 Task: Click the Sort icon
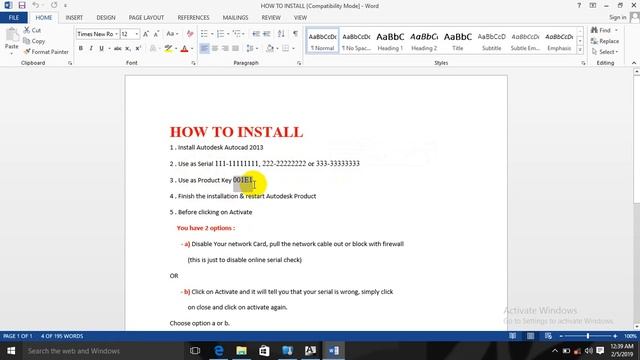coord(281,34)
